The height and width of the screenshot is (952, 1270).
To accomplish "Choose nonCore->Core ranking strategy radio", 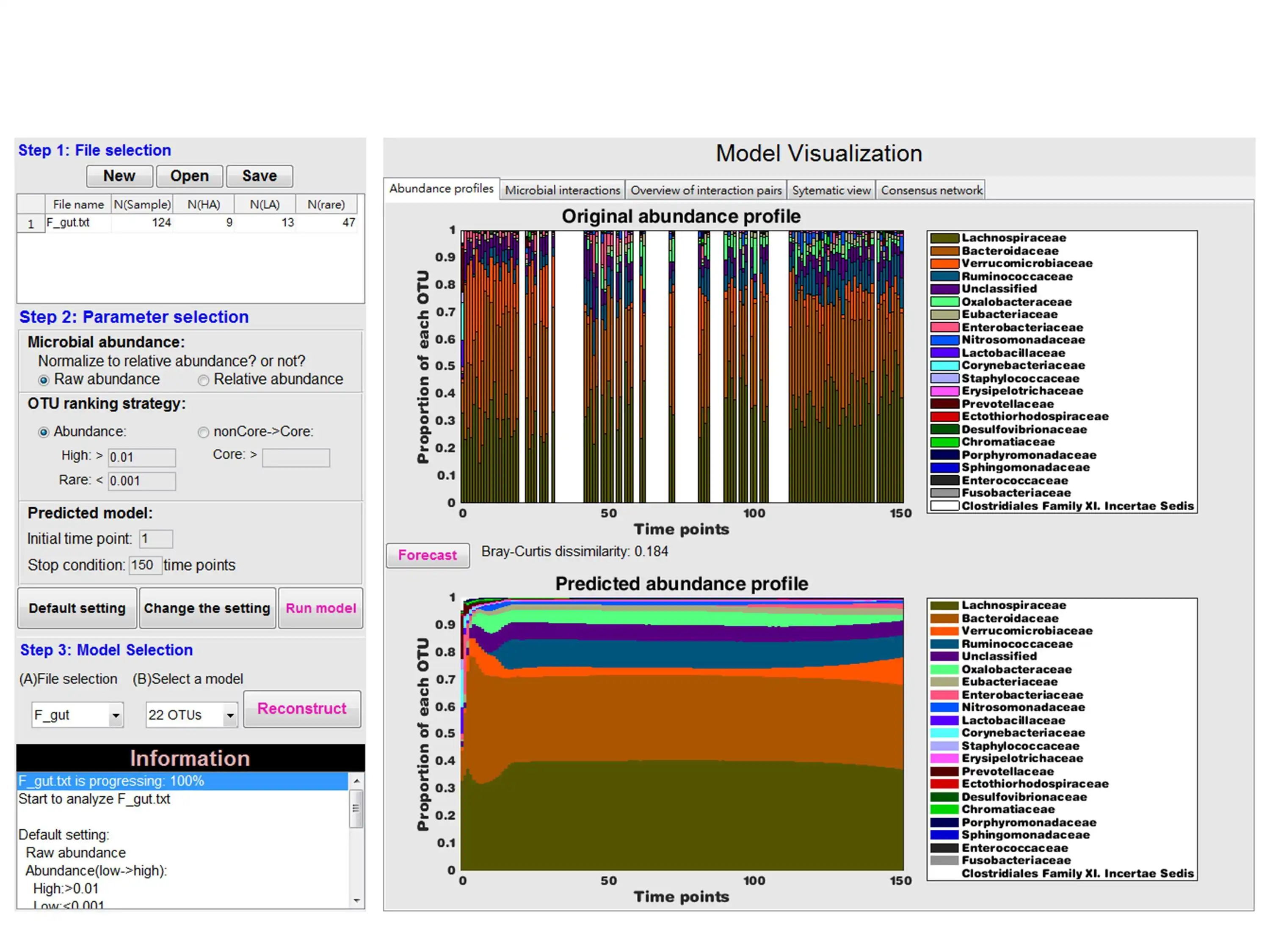I will [203, 433].
